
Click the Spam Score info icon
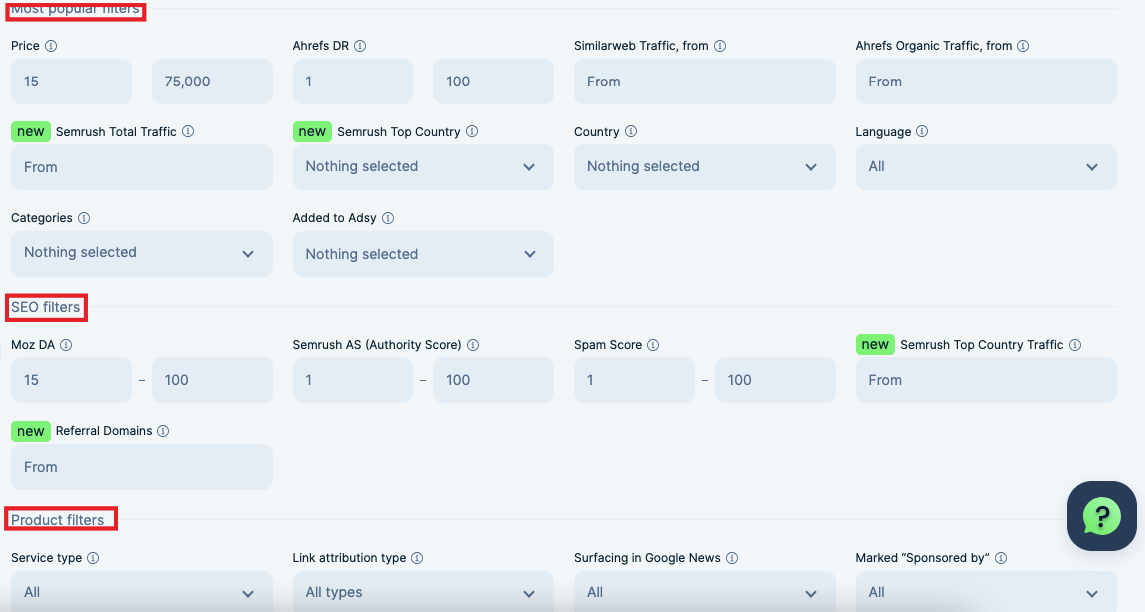pos(653,345)
